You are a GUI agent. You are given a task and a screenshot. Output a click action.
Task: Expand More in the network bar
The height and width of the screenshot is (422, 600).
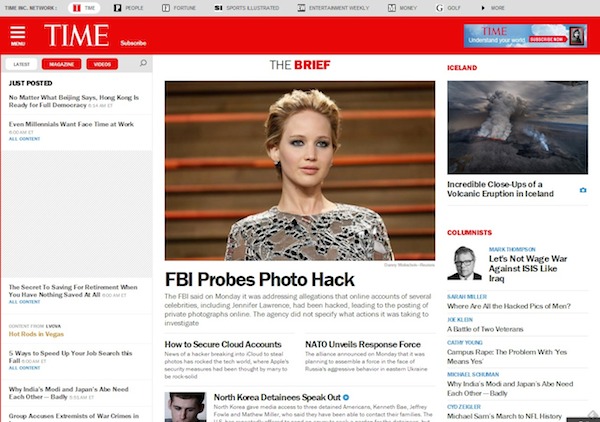493,8
